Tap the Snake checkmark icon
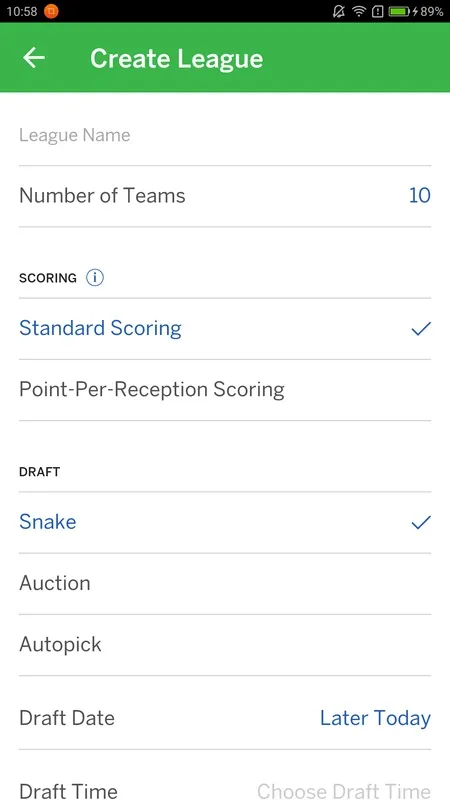The image size is (450, 800). tap(421, 522)
